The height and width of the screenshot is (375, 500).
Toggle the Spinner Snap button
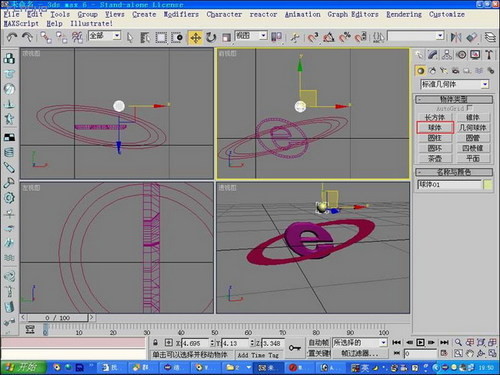point(360,37)
